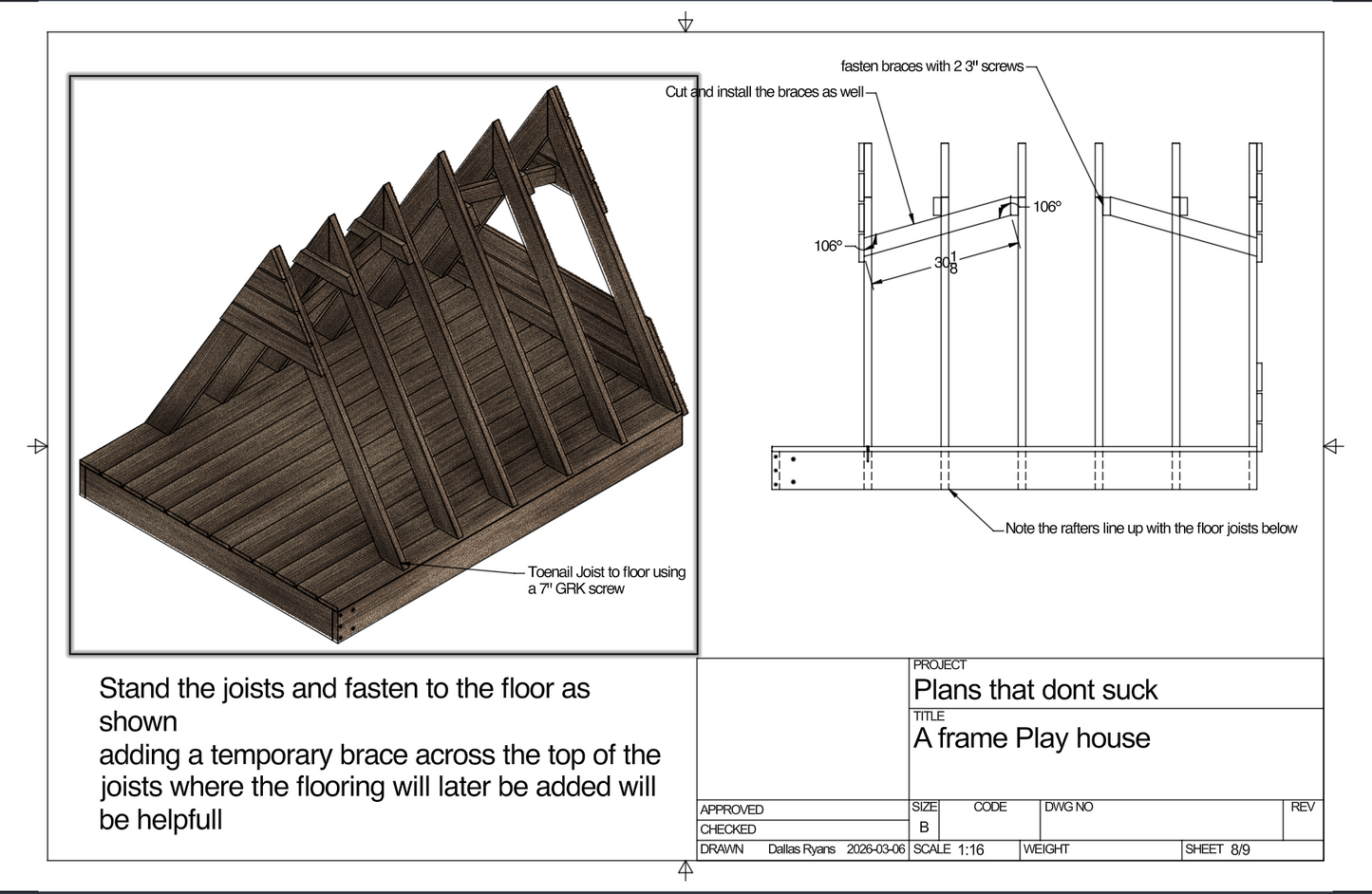This screenshot has width=1372, height=894.
Task: Click the SHEET 8/9 indicator
Action: pos(1217,849)
